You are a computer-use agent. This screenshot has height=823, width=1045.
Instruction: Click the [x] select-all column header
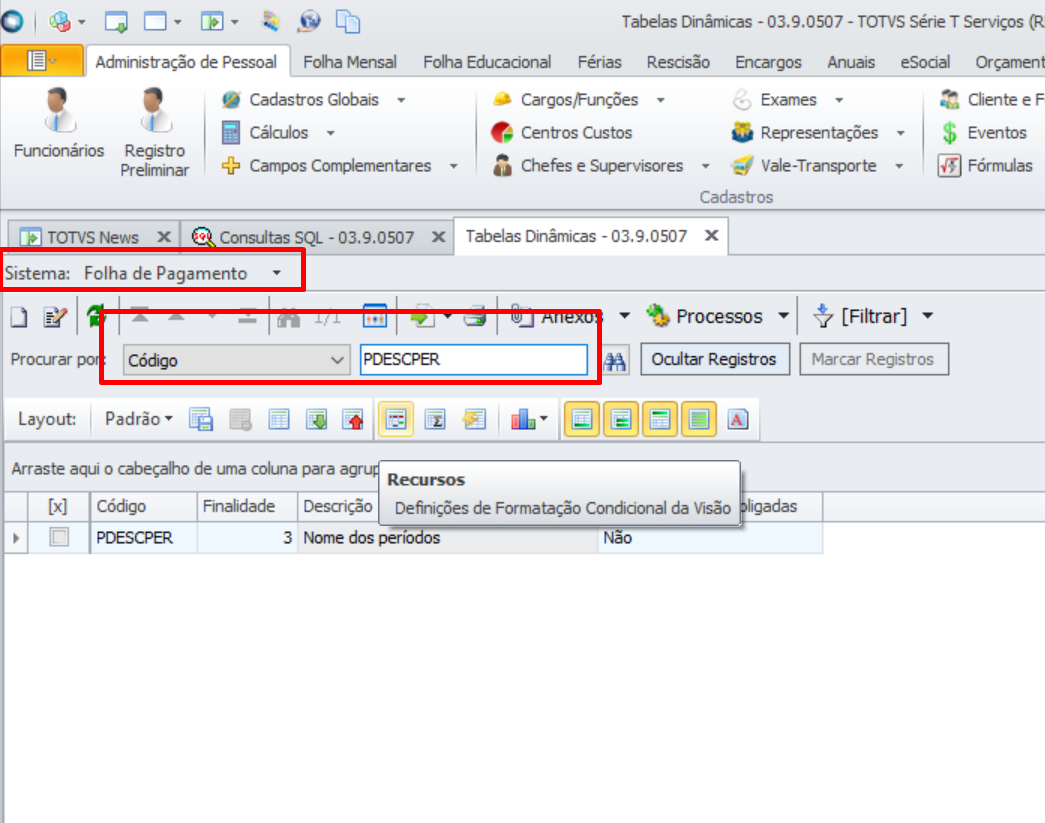[x=58, y=506]
